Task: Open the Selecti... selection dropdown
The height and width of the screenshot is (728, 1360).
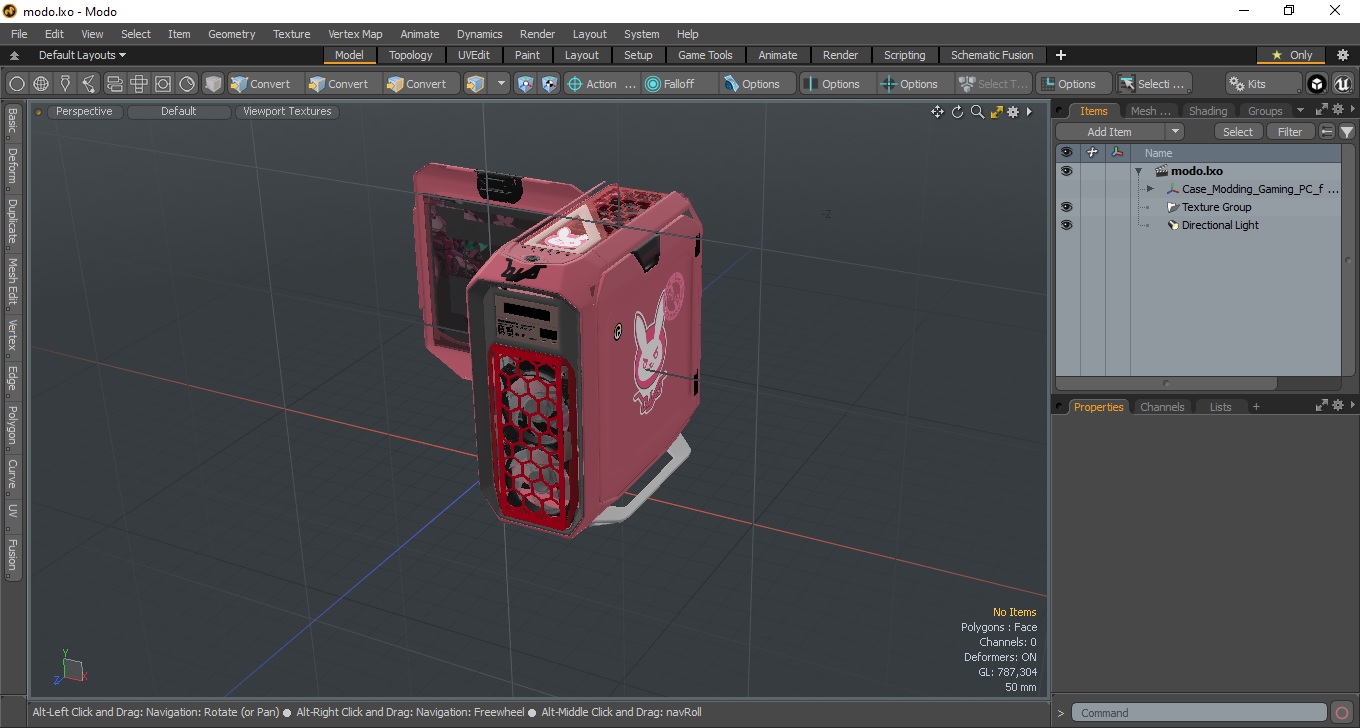Action: [1154, 84]
